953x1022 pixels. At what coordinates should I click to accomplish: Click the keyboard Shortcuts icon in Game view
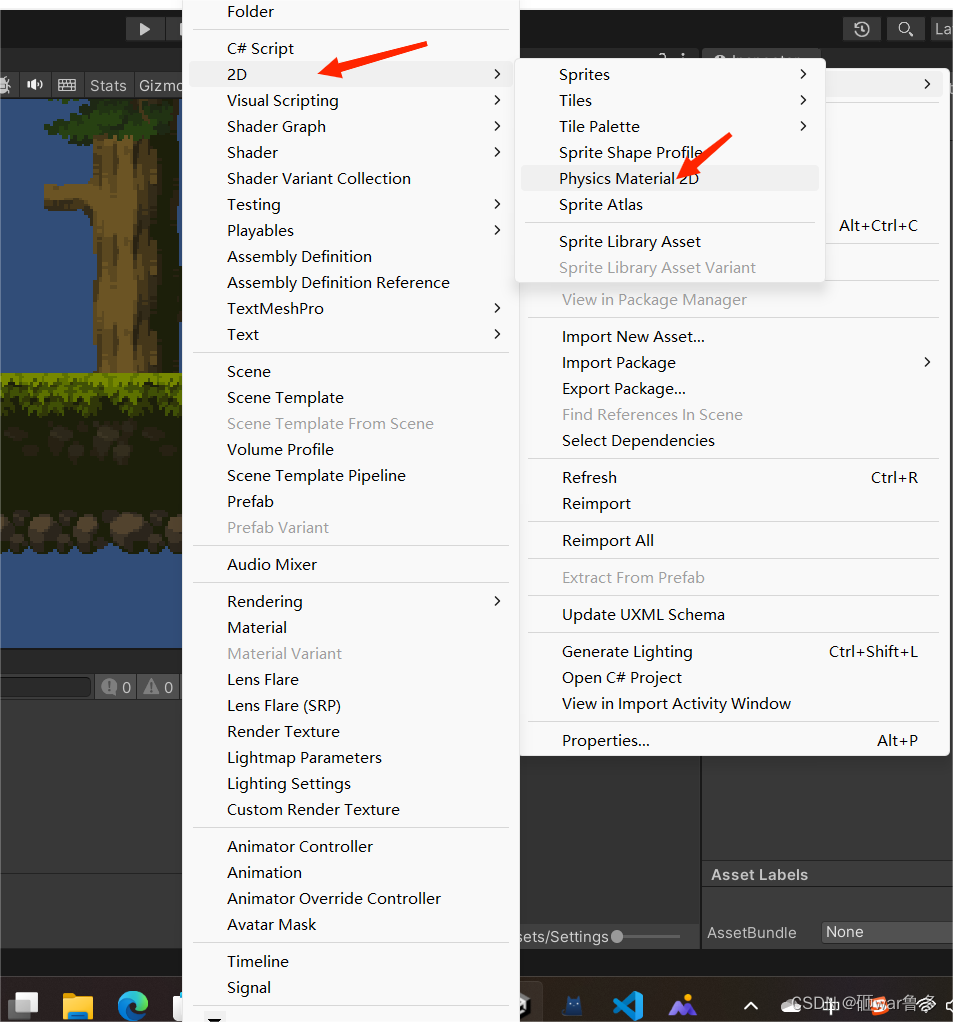(x=66, y=85)
